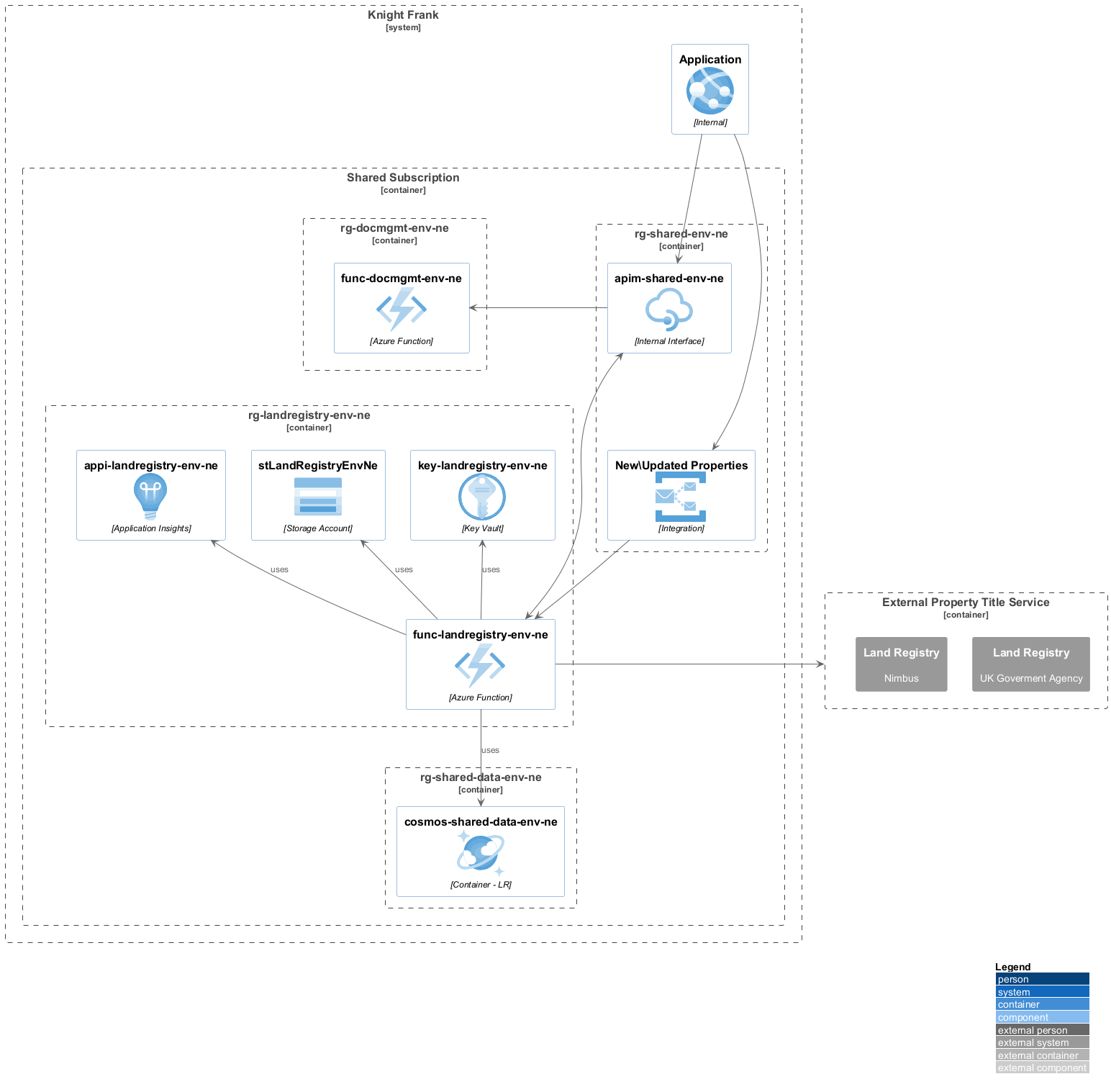Select the Application Insights lightbulb icon

pyautogui.click(x=150, y=497)
